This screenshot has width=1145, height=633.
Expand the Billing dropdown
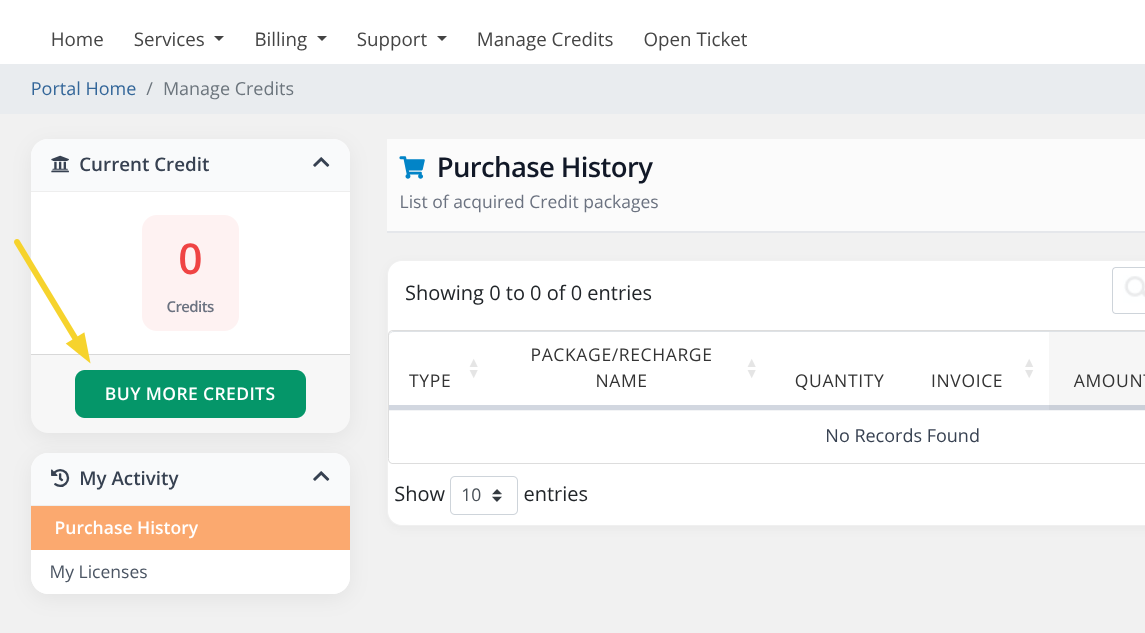pyautogui.click(x=290, y=39)
